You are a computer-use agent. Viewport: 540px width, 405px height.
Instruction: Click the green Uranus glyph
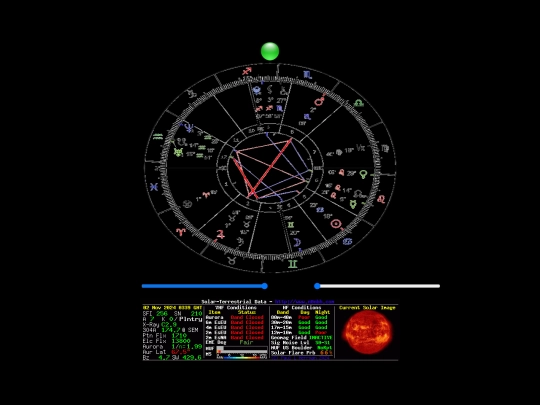click(x=178, y=152)
